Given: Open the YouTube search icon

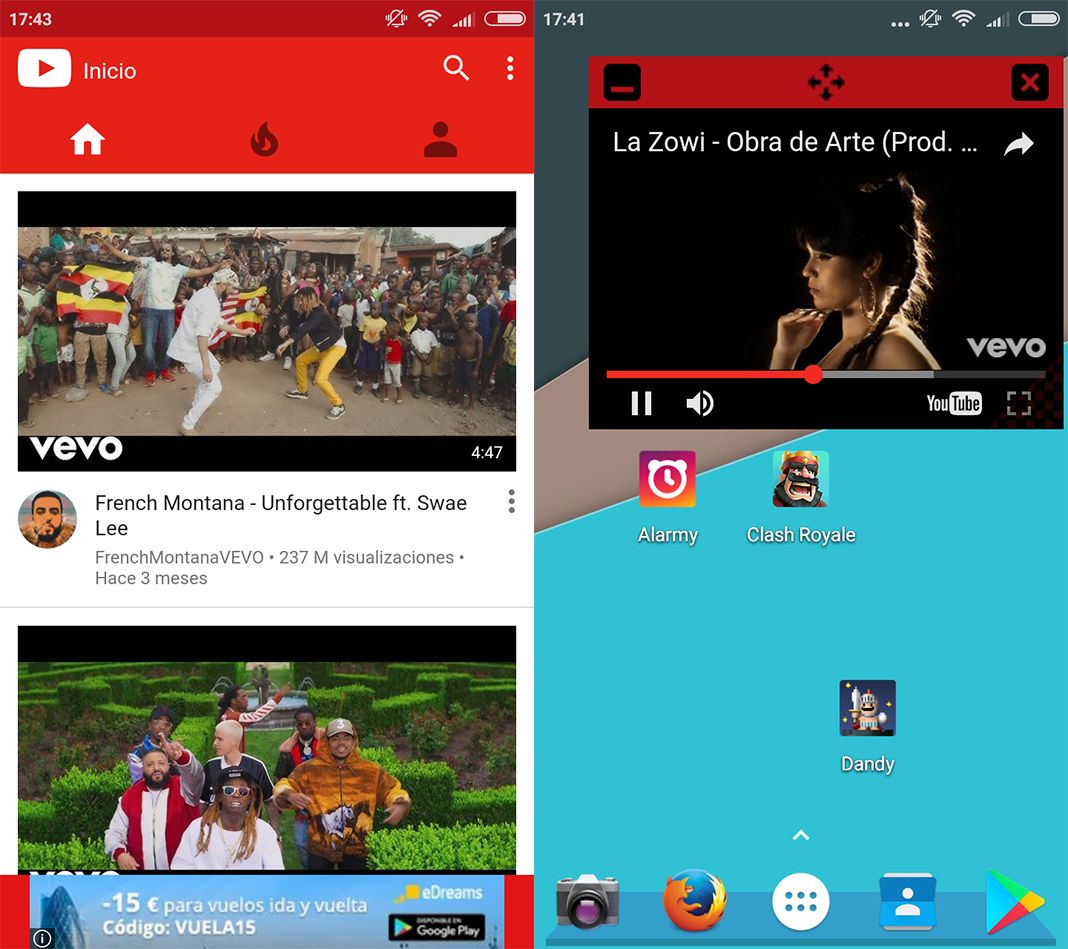Looking at the screenshot, I should click(456, 69).
